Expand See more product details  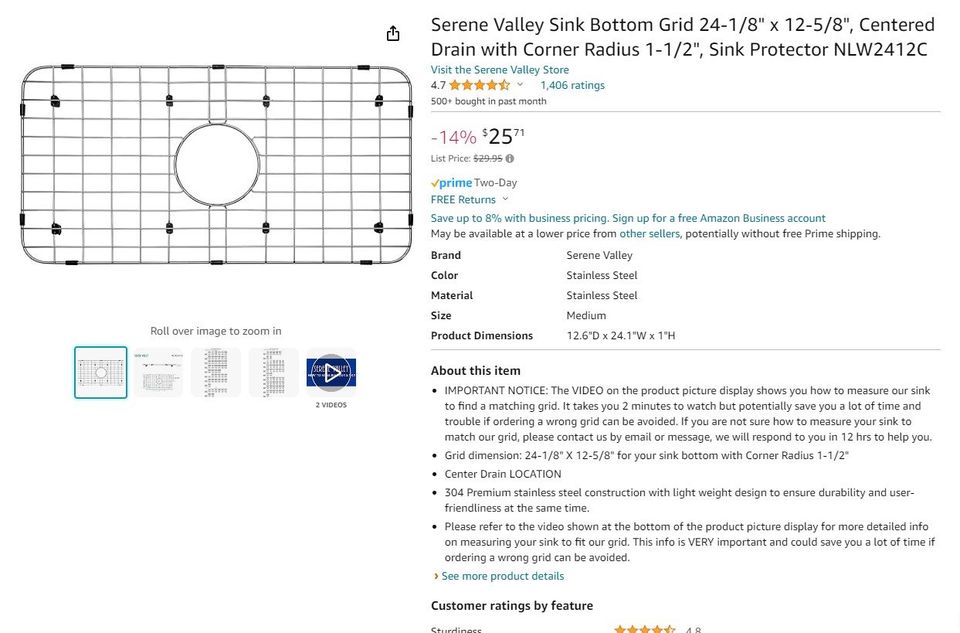pos(503,576)
